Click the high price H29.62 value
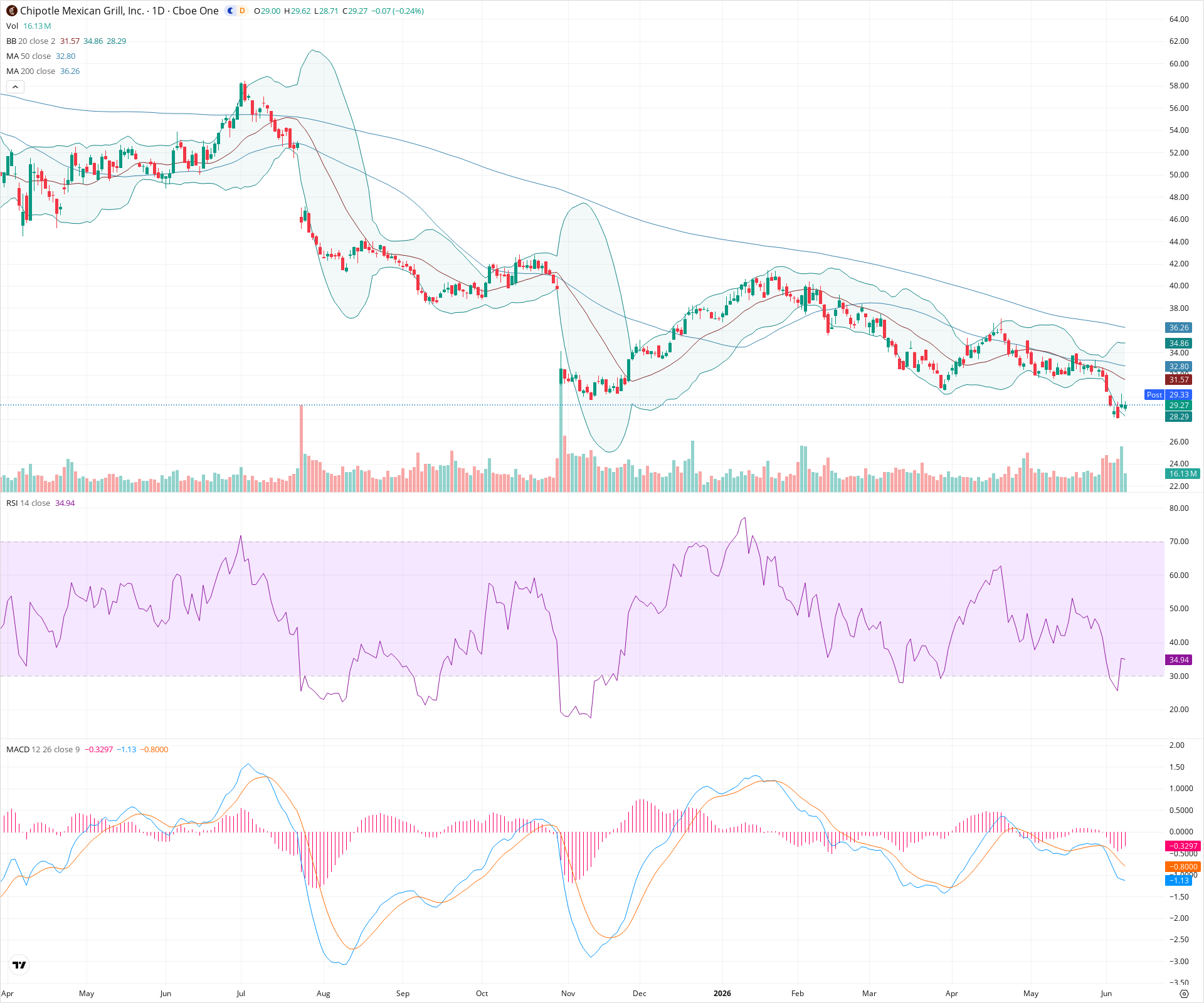 [297, 11]
